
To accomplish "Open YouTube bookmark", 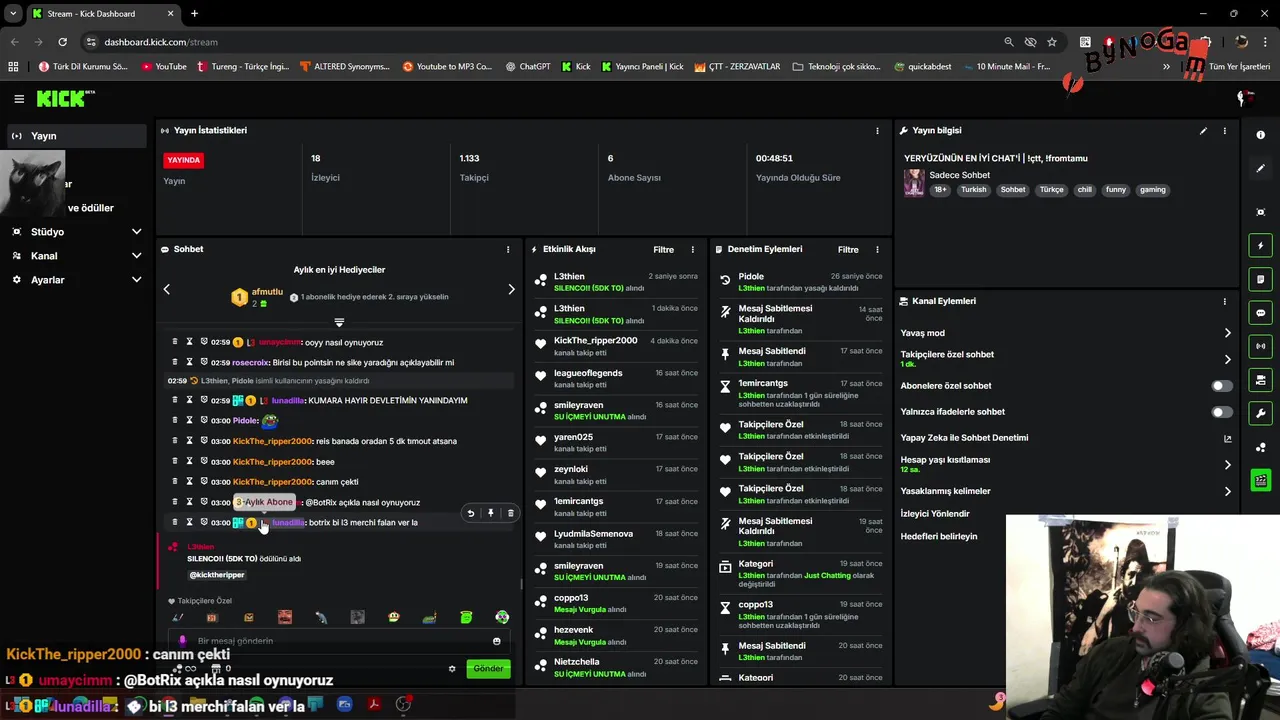I will [163, 67].
